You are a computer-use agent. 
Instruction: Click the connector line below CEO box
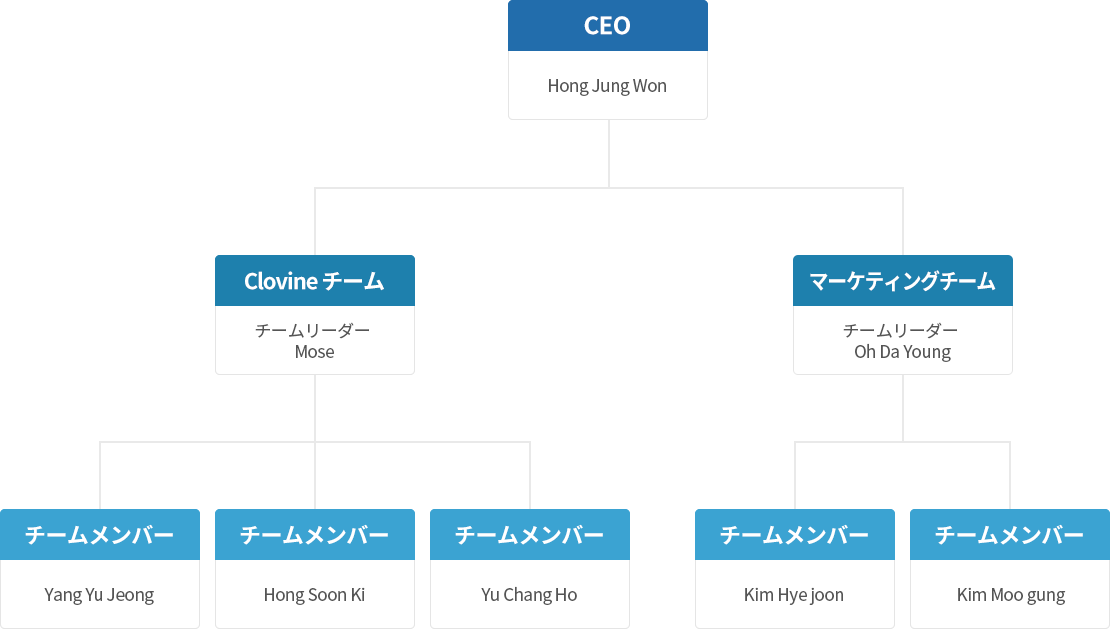coord(609,154)
